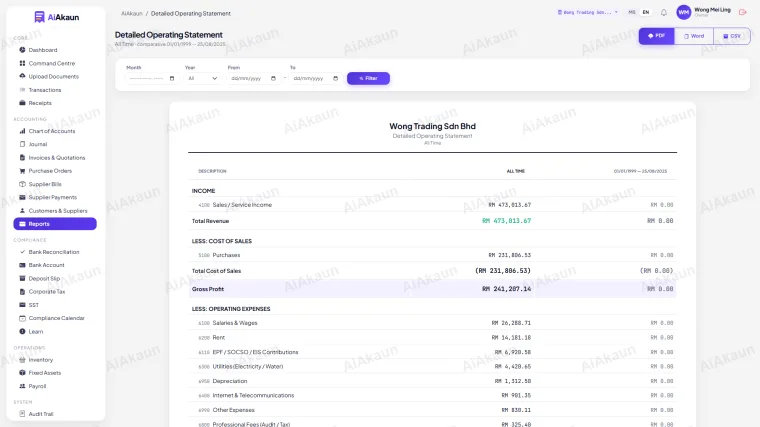Open Receipts page
The width and height of the screenshot is (760, 427).
40,103
